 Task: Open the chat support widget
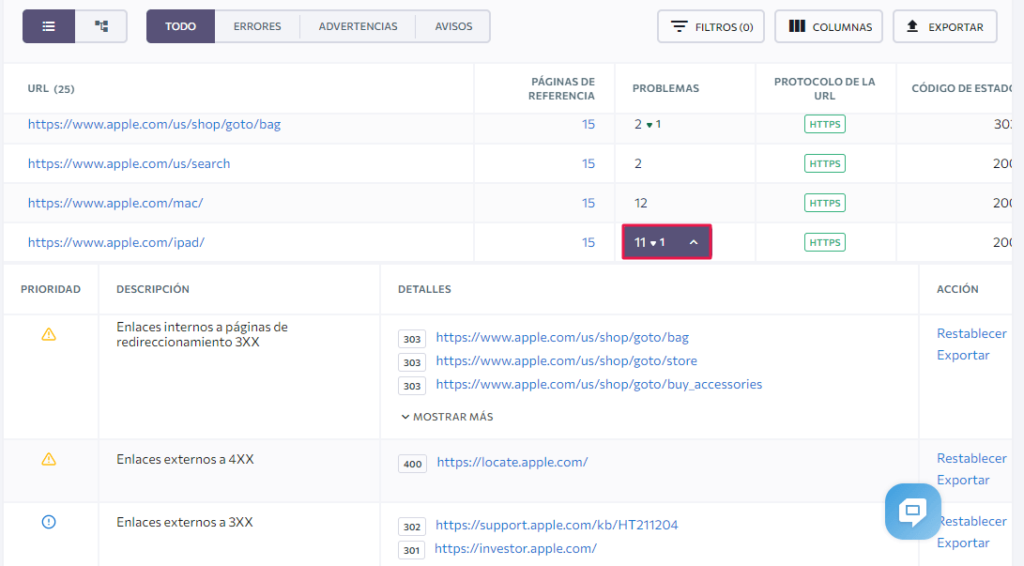click(913, 511)
